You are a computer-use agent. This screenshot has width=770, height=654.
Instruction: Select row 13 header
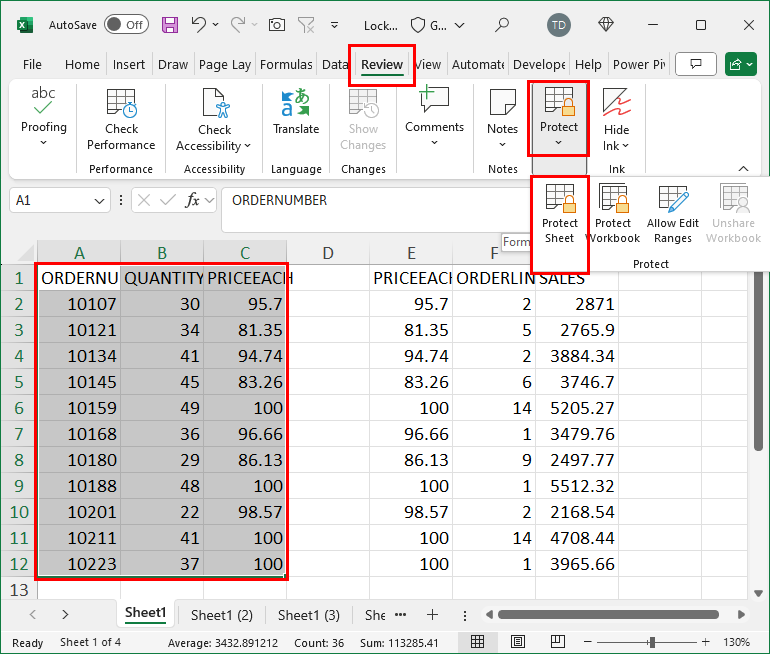pyautogui.click(x=19, y=590)
